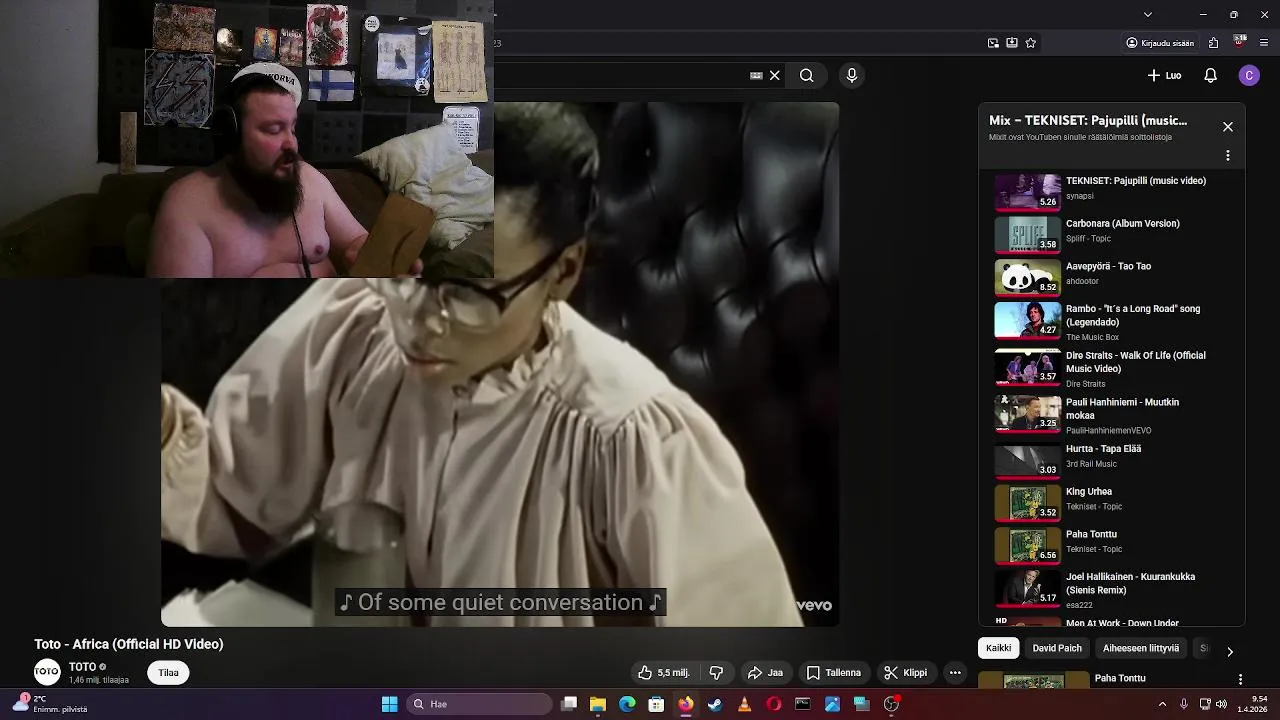The height and width of the screenshot is (720, 1280).
Task: Click the Luo create button
Action: [1164, 75]
